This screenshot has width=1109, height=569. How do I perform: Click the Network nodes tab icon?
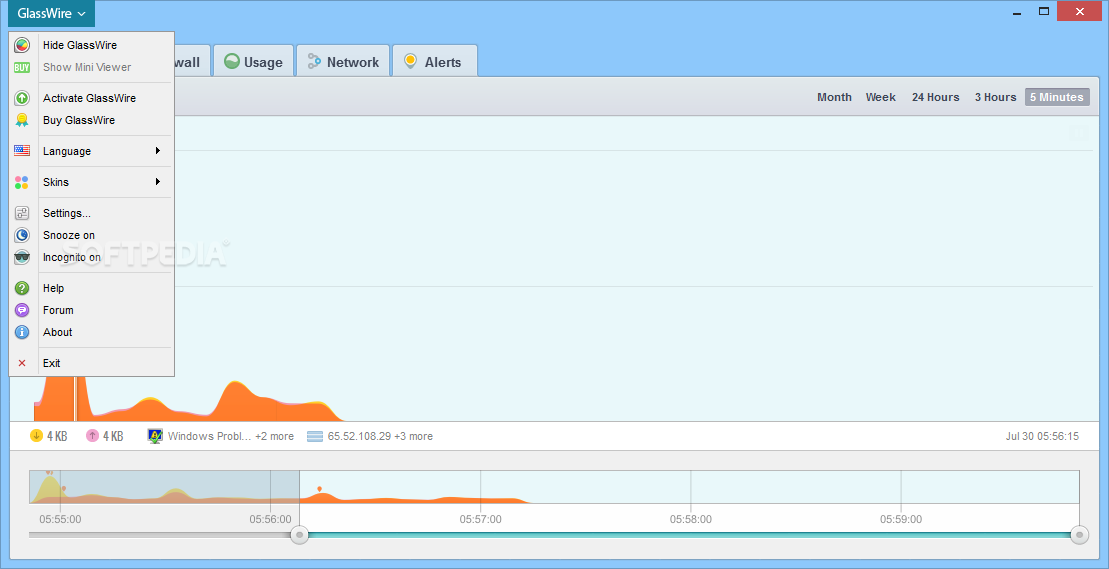coord(315,61)
